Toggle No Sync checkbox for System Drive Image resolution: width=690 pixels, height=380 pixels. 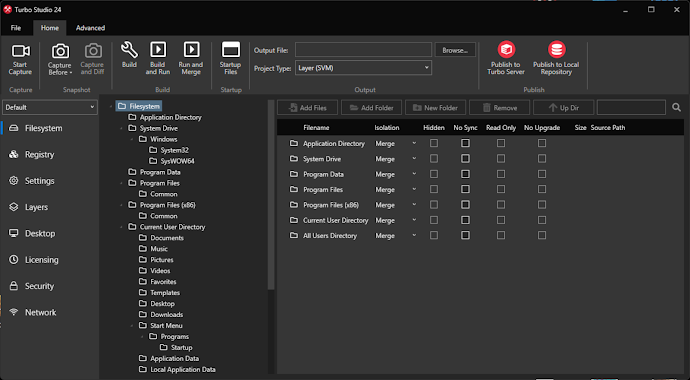[465, 159]
